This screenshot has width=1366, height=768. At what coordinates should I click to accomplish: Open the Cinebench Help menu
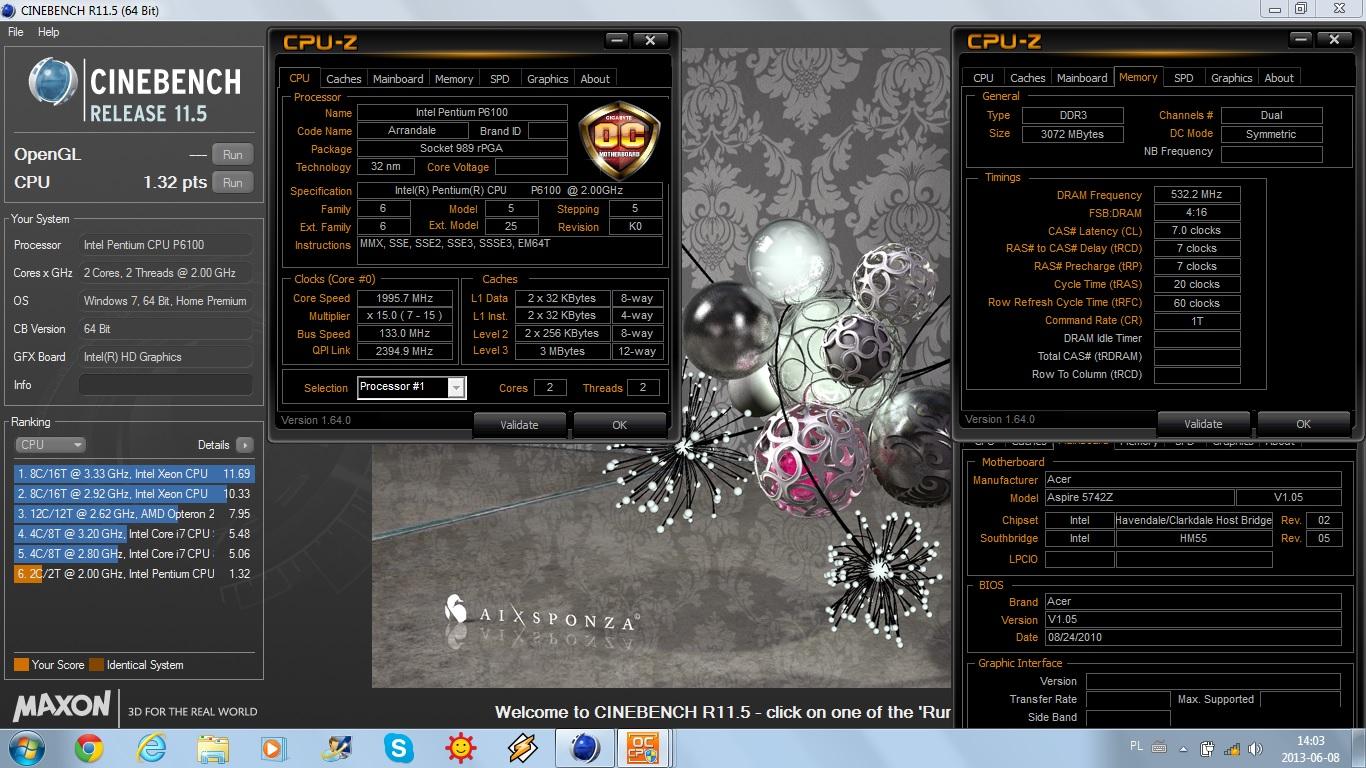(48, 32)
